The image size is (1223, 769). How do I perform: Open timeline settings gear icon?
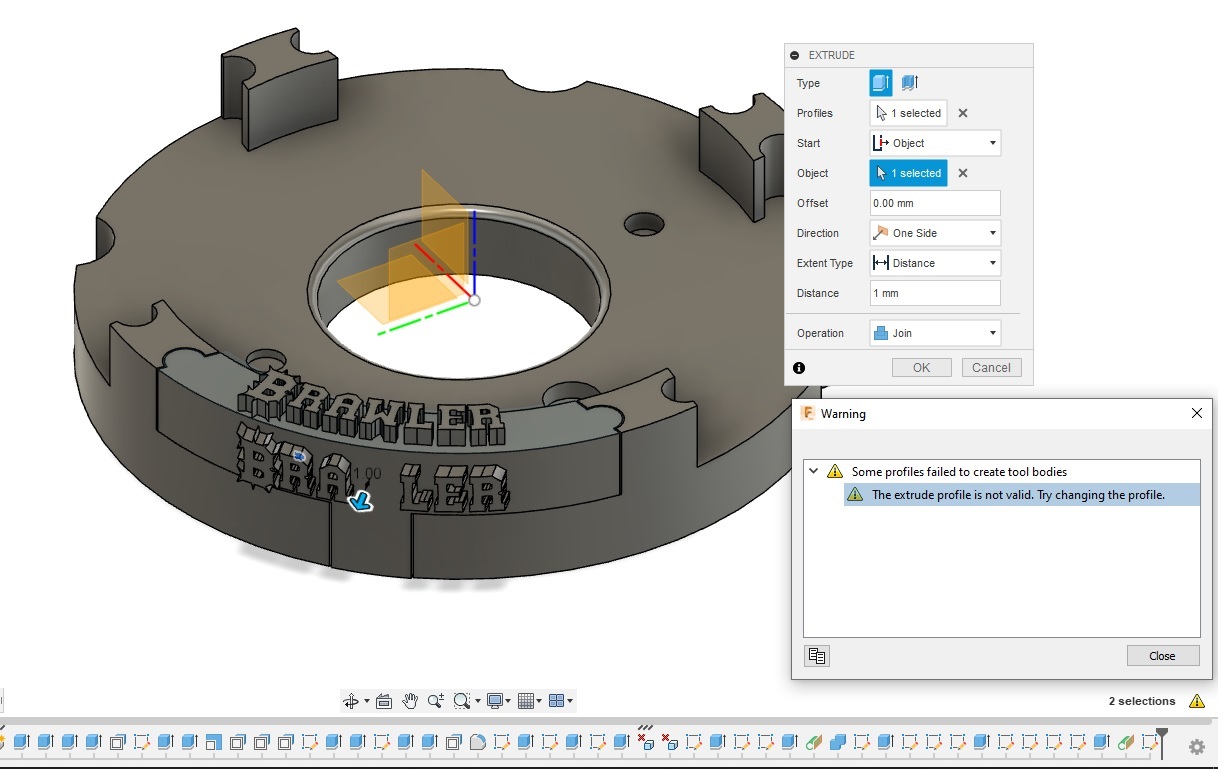point(1197,746)
